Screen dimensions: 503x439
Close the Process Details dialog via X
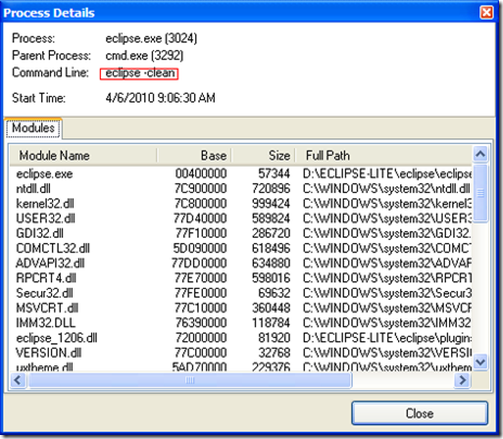pos(486,13)
